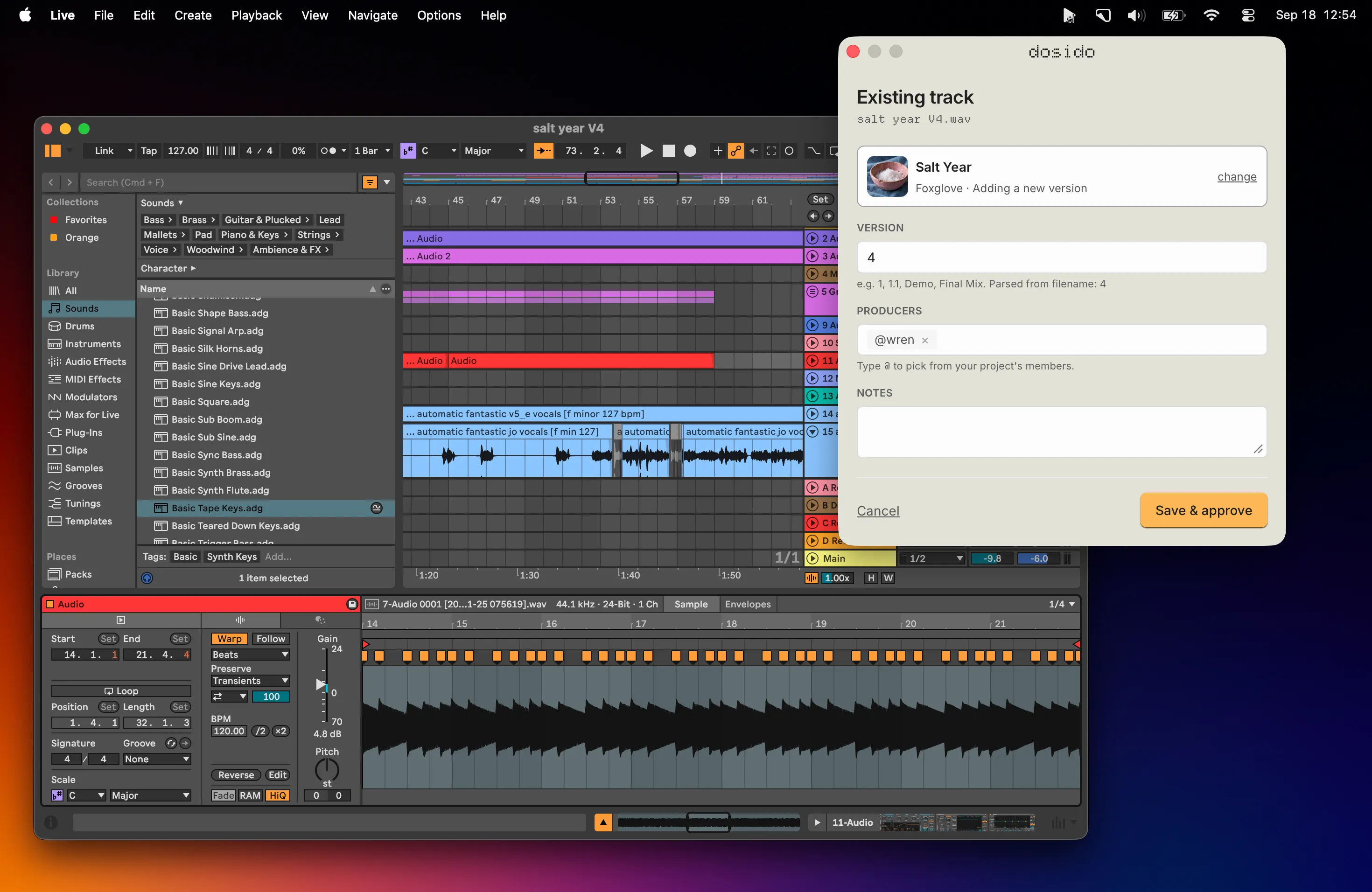The image size is (1372, 892).
Task: Click the Tap tempo button
Action: click(149, 151)
